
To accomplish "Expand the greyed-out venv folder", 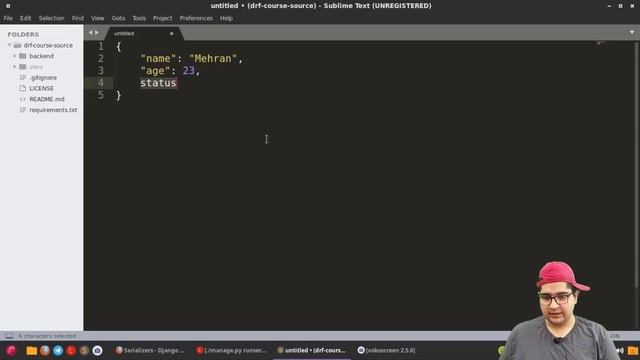I will pyautogui.click(x=15, y=67).
